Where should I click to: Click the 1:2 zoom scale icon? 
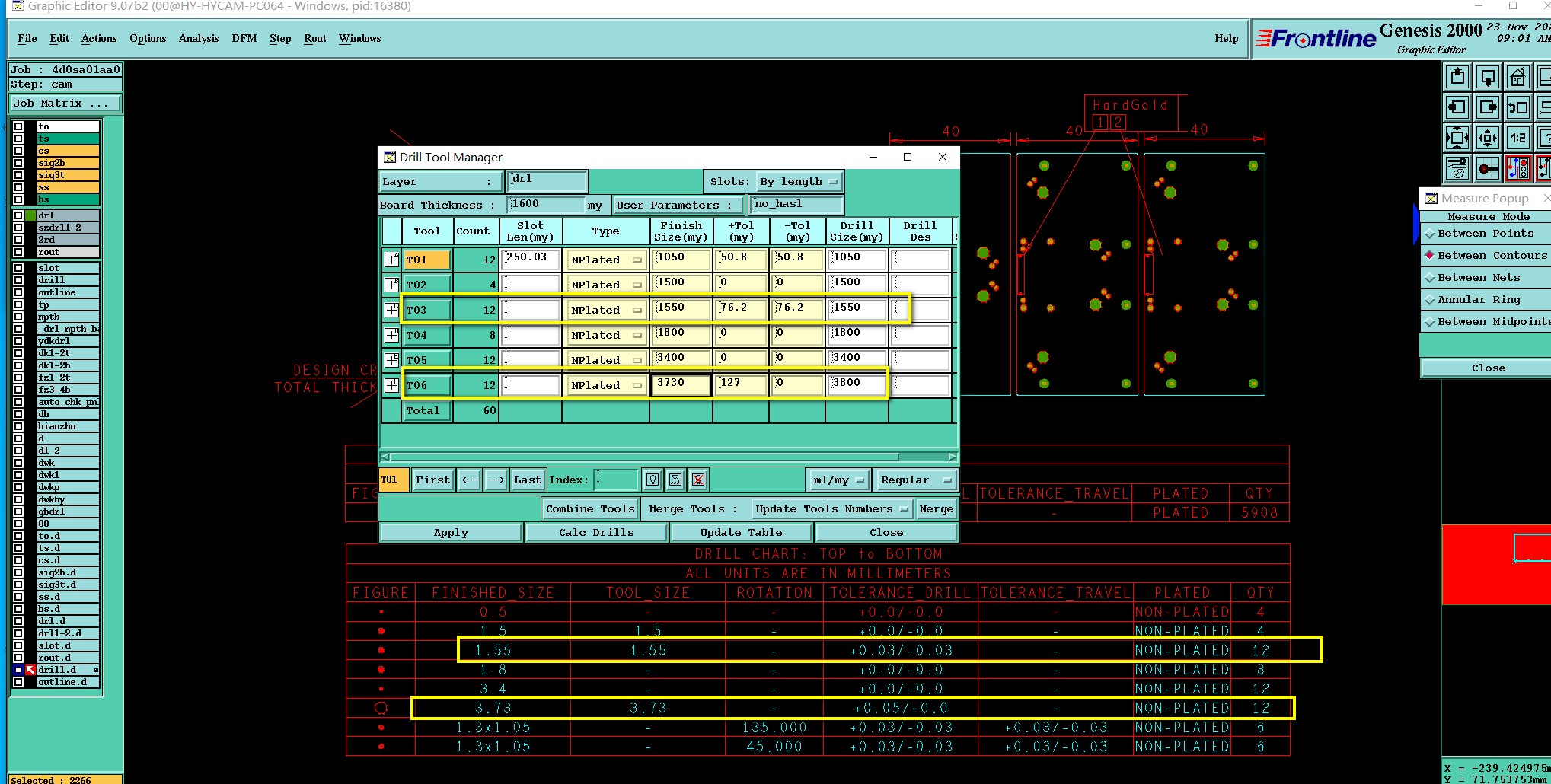(1517, 138)
